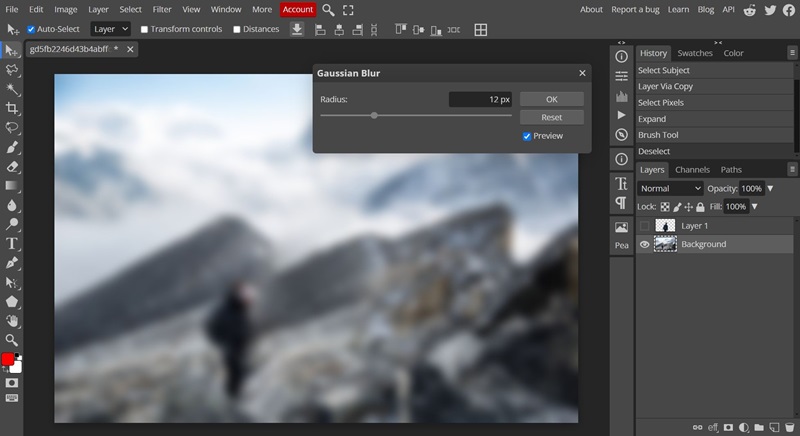Select the Blur drop tool

[11, 205]
